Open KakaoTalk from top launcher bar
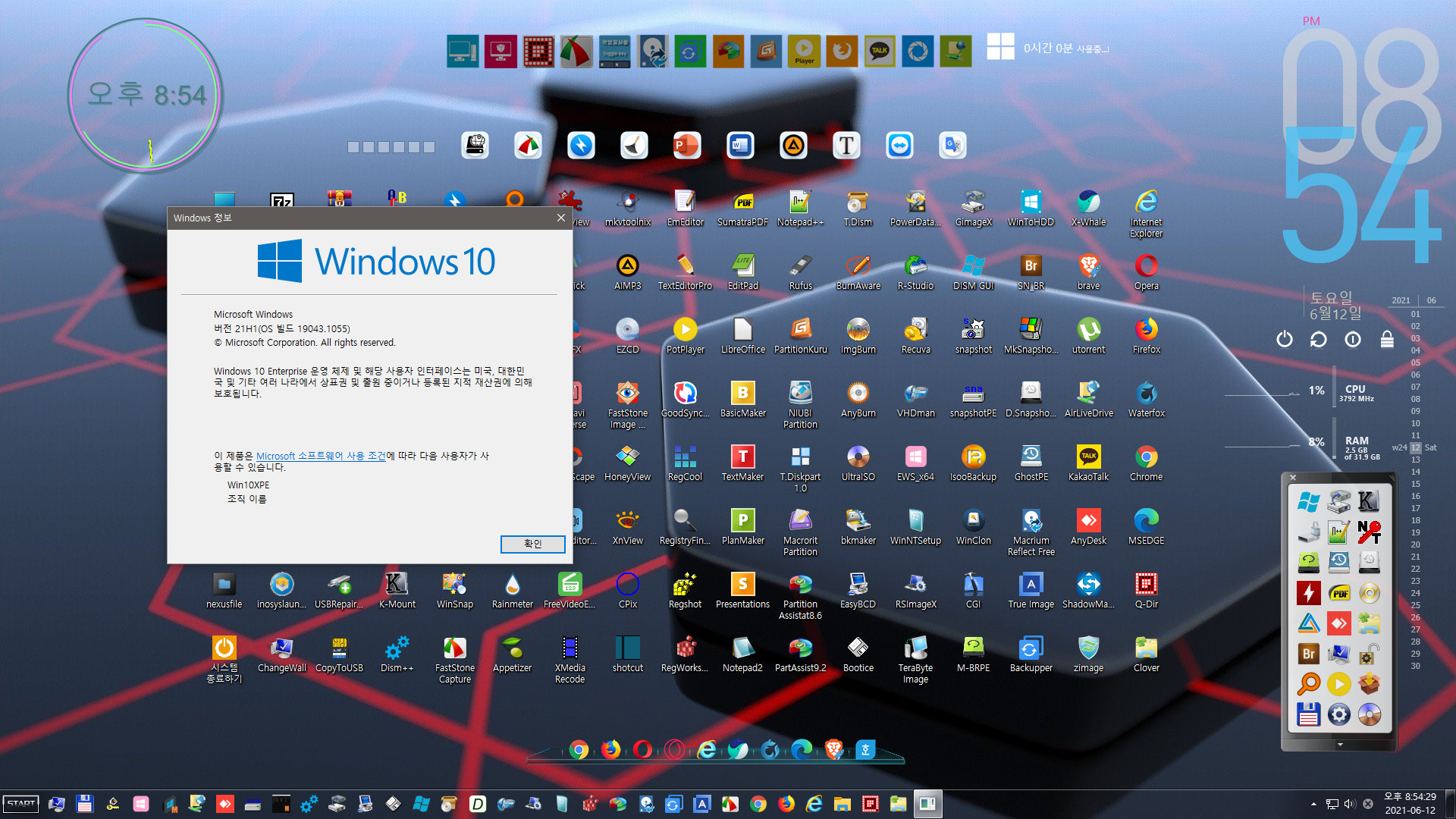Image resolution: width=1456 pixels, height=819 pixels. pyautogui.click(x=880, y=52)
